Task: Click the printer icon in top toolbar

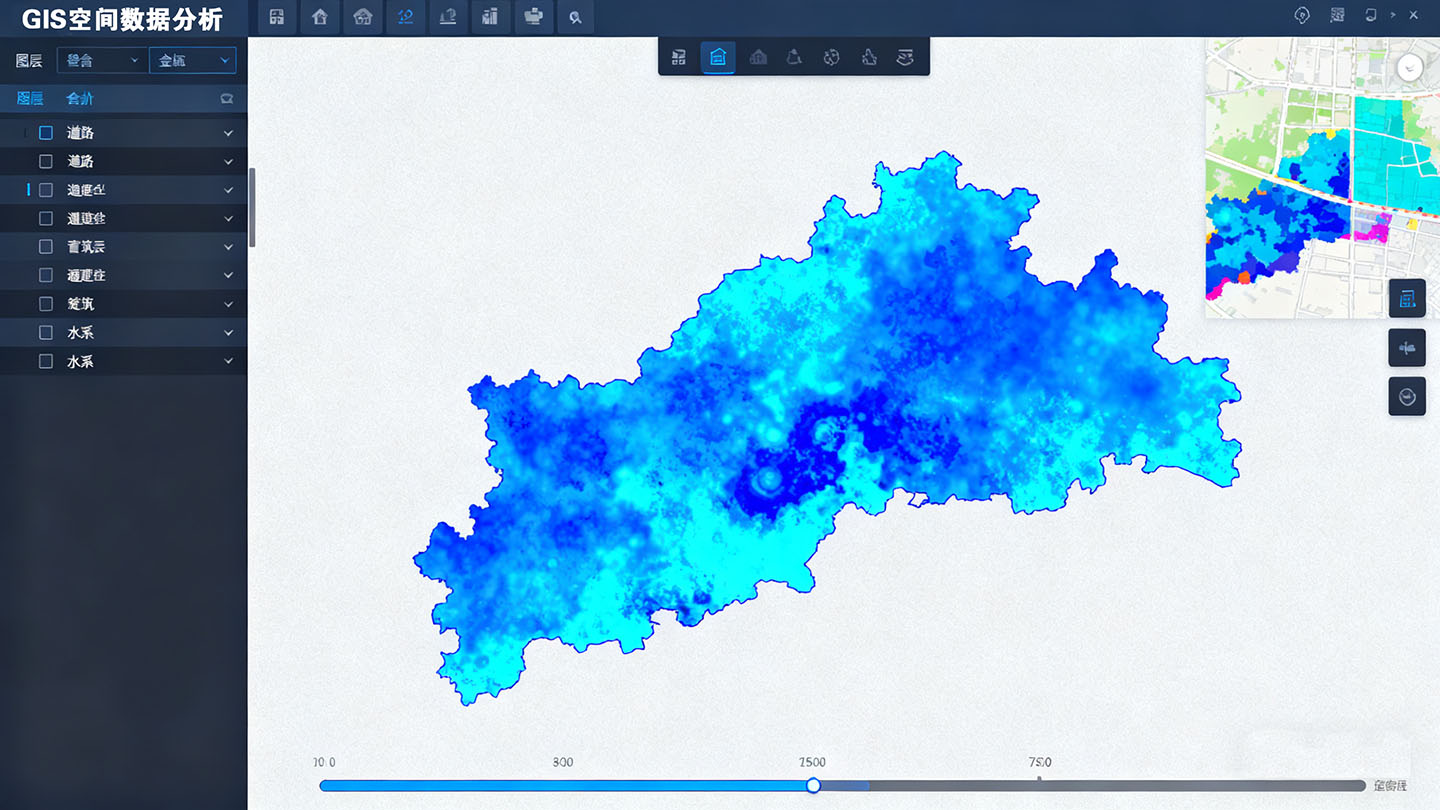Action: [533, 17]
